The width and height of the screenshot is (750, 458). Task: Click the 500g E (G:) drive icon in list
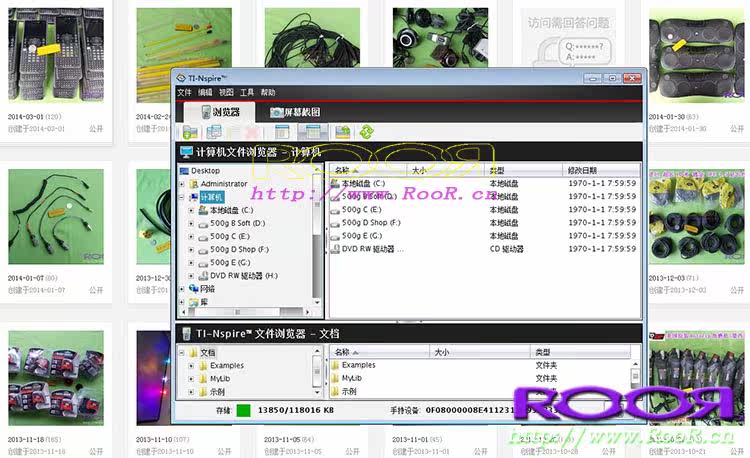(335, 236)
